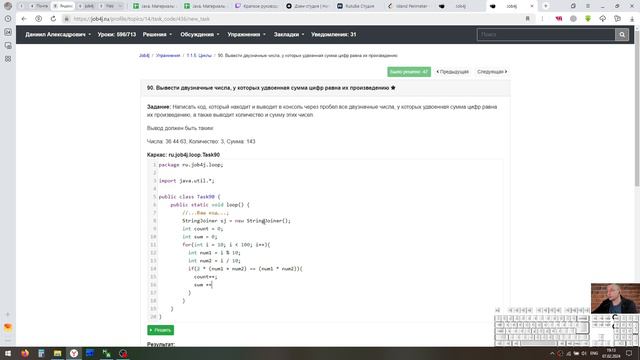Viewport: 640px width, 360px height.
Task: Expand the Даниил Александрович user dropdown
Action: [x=58, y=35]
